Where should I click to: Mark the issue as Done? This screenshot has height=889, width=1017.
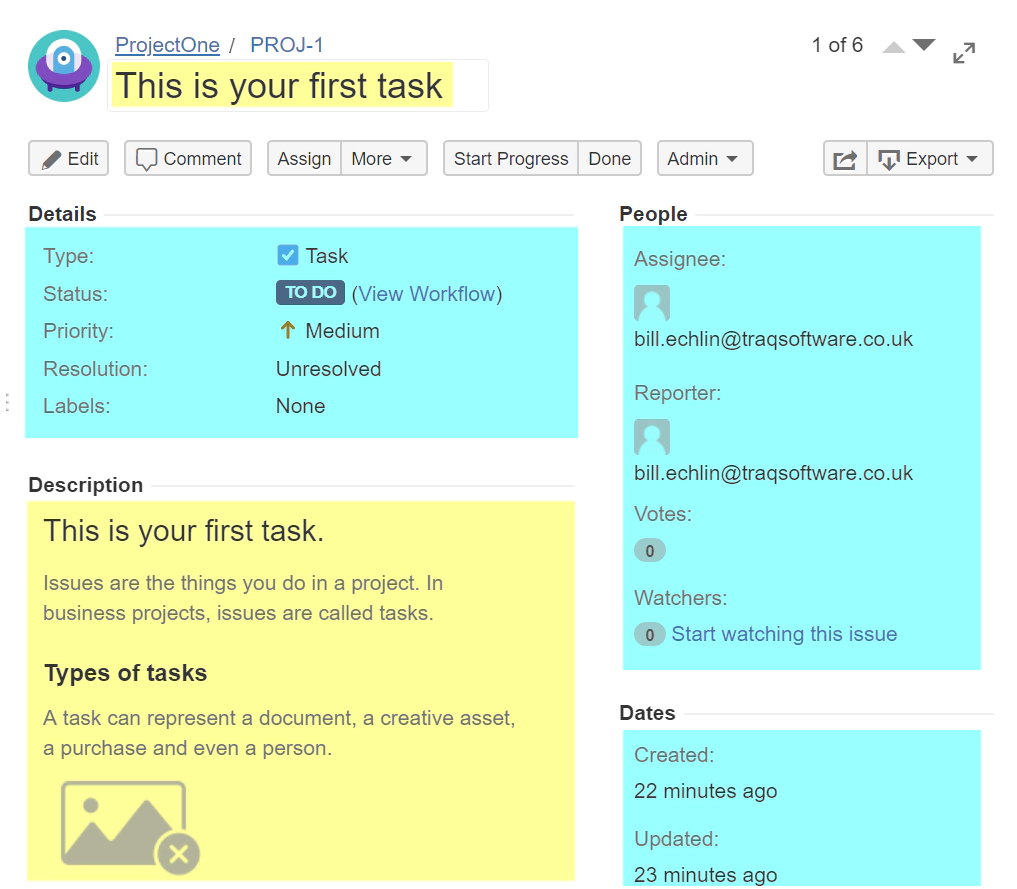[609, 159]
